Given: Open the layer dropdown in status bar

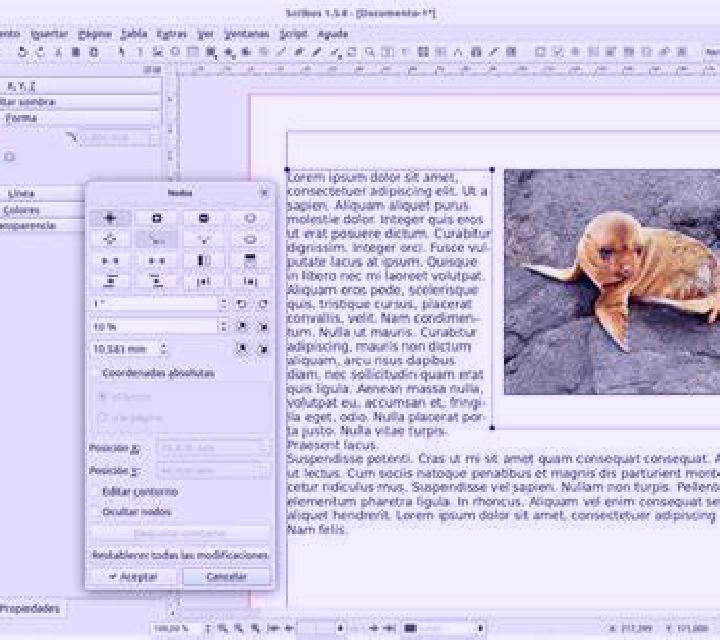Looking at the screenshot, I should [480, 628].
